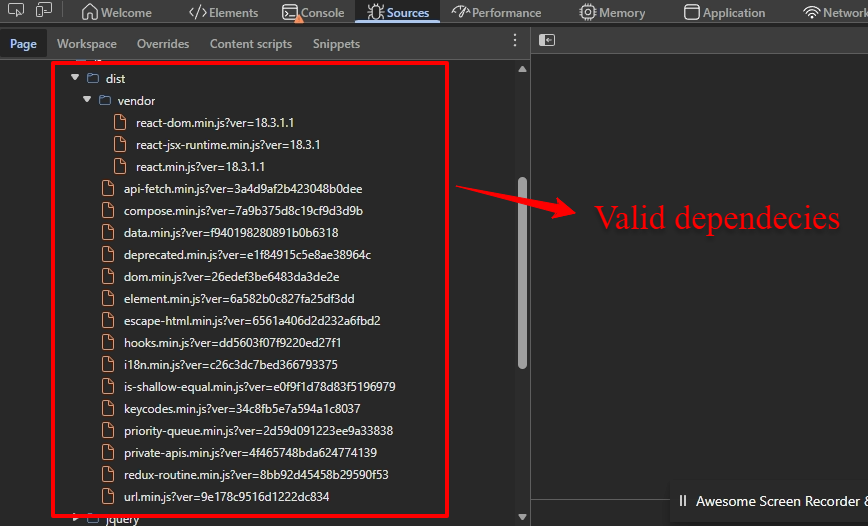
Task: Open the Application tab
Action: pyautogui.click(x=724, y=12)
